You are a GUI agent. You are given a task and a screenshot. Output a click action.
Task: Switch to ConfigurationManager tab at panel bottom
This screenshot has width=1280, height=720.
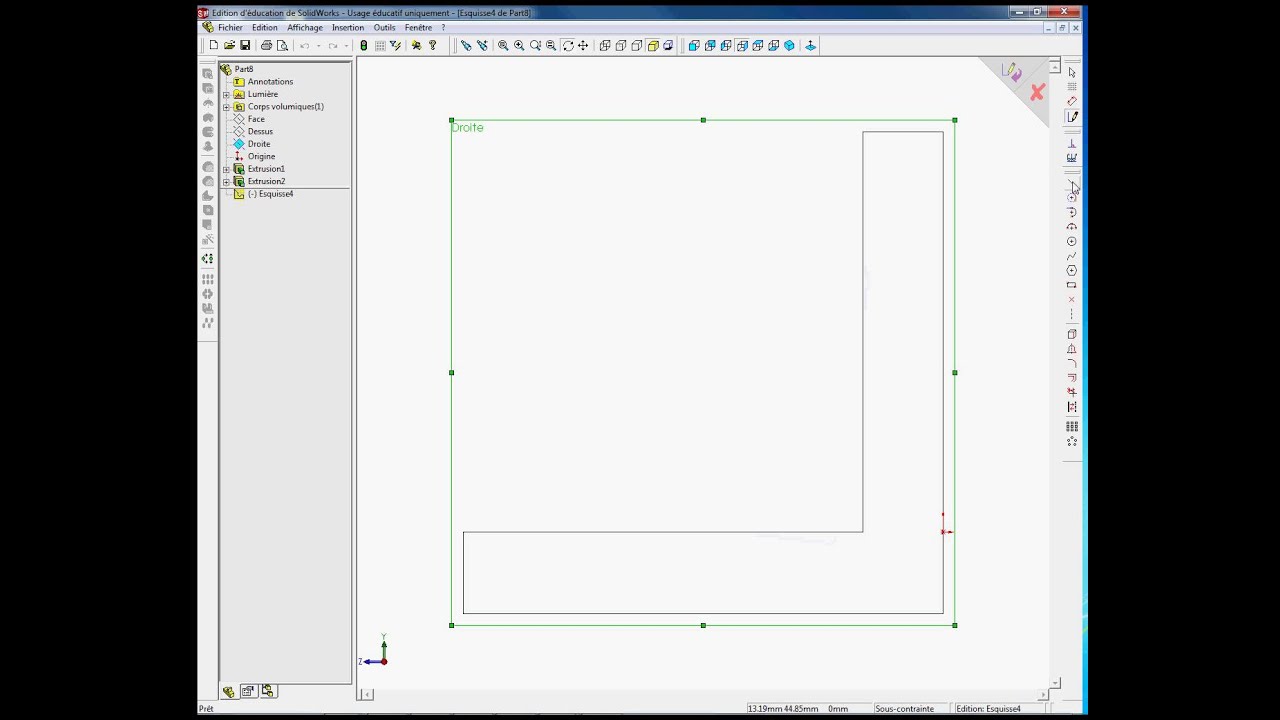[267, 691]
